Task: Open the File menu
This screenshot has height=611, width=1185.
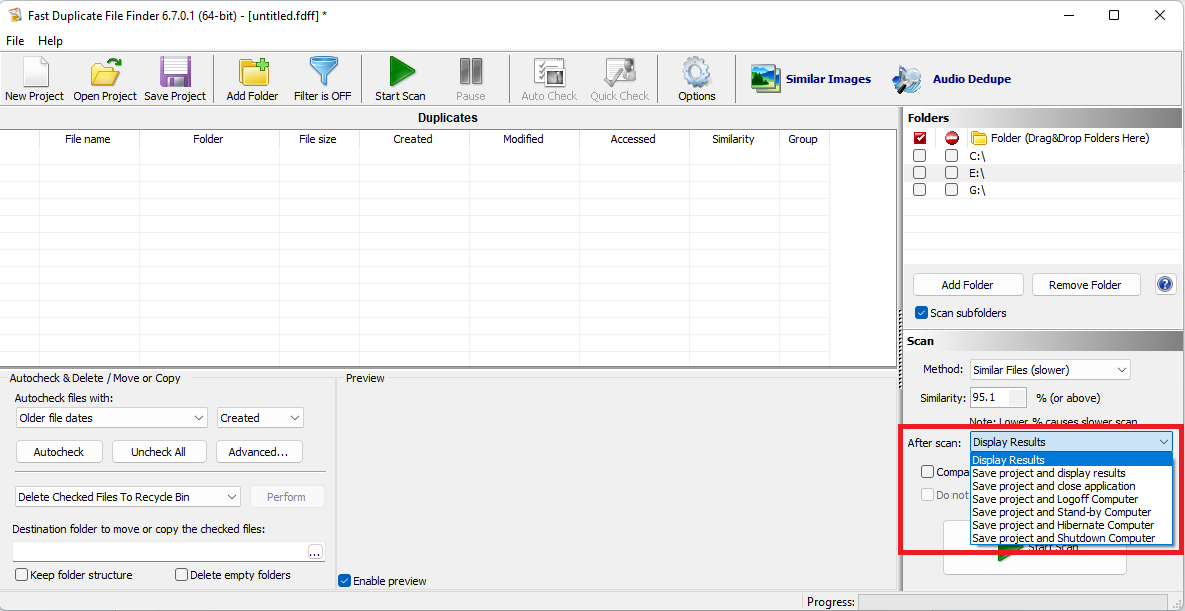Action: [15, 41]
